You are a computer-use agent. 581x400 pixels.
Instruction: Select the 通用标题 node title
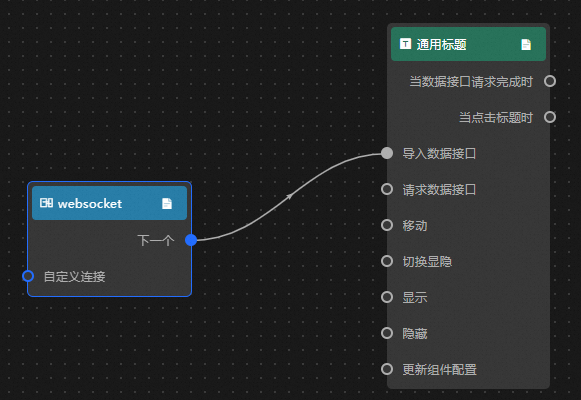tap(441, 44)
